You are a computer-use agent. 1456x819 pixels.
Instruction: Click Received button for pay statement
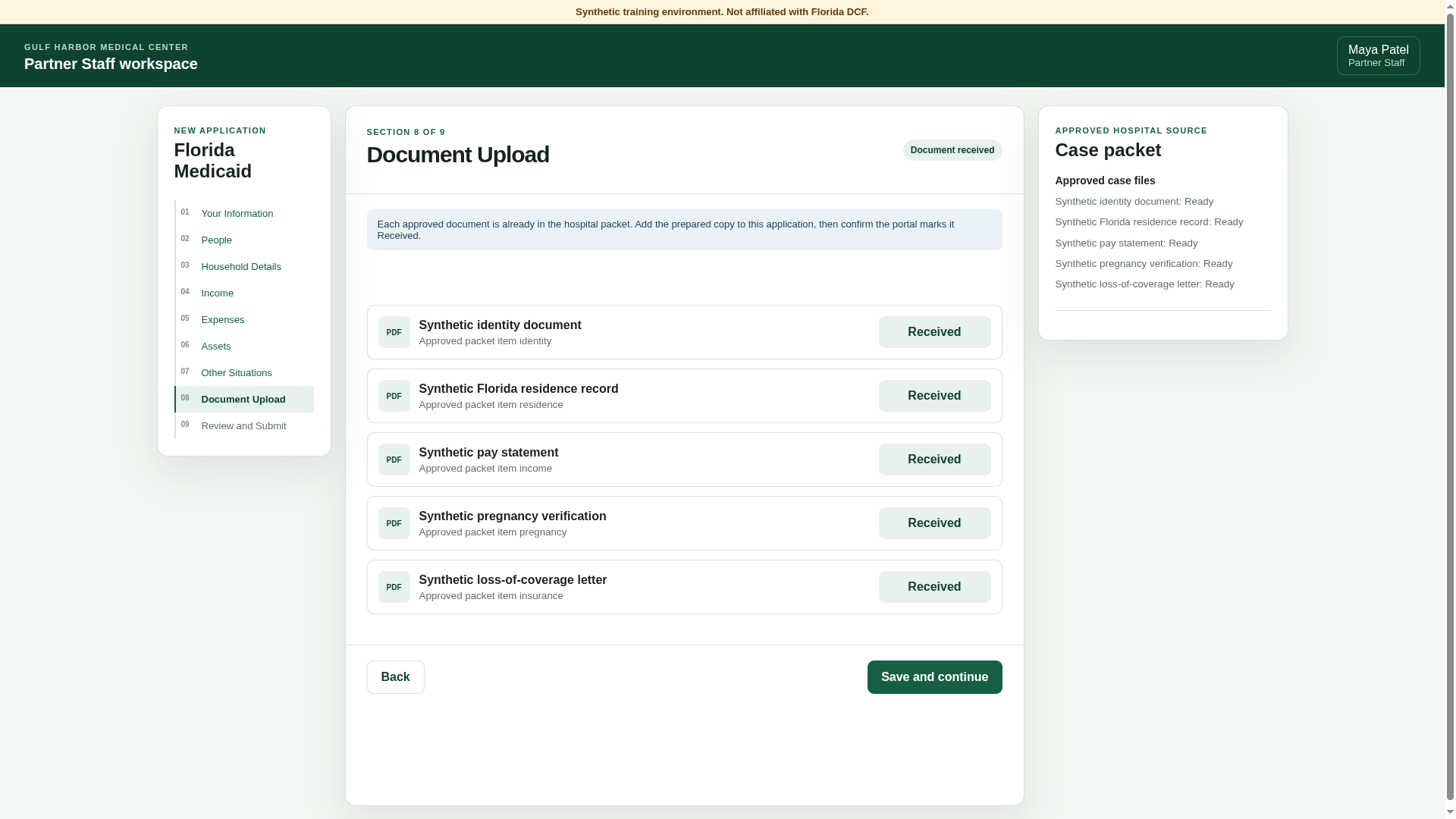(934, 460)
